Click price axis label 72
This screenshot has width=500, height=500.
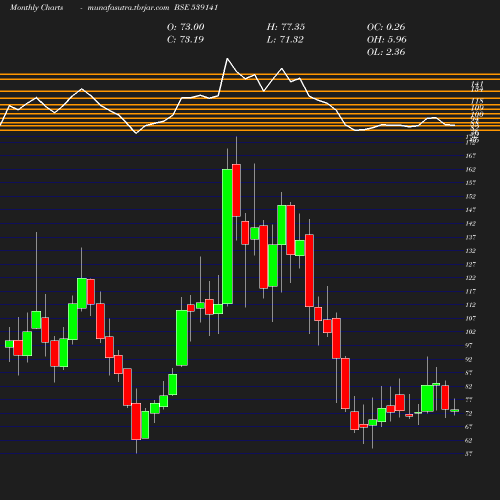(x=469, y=413)
